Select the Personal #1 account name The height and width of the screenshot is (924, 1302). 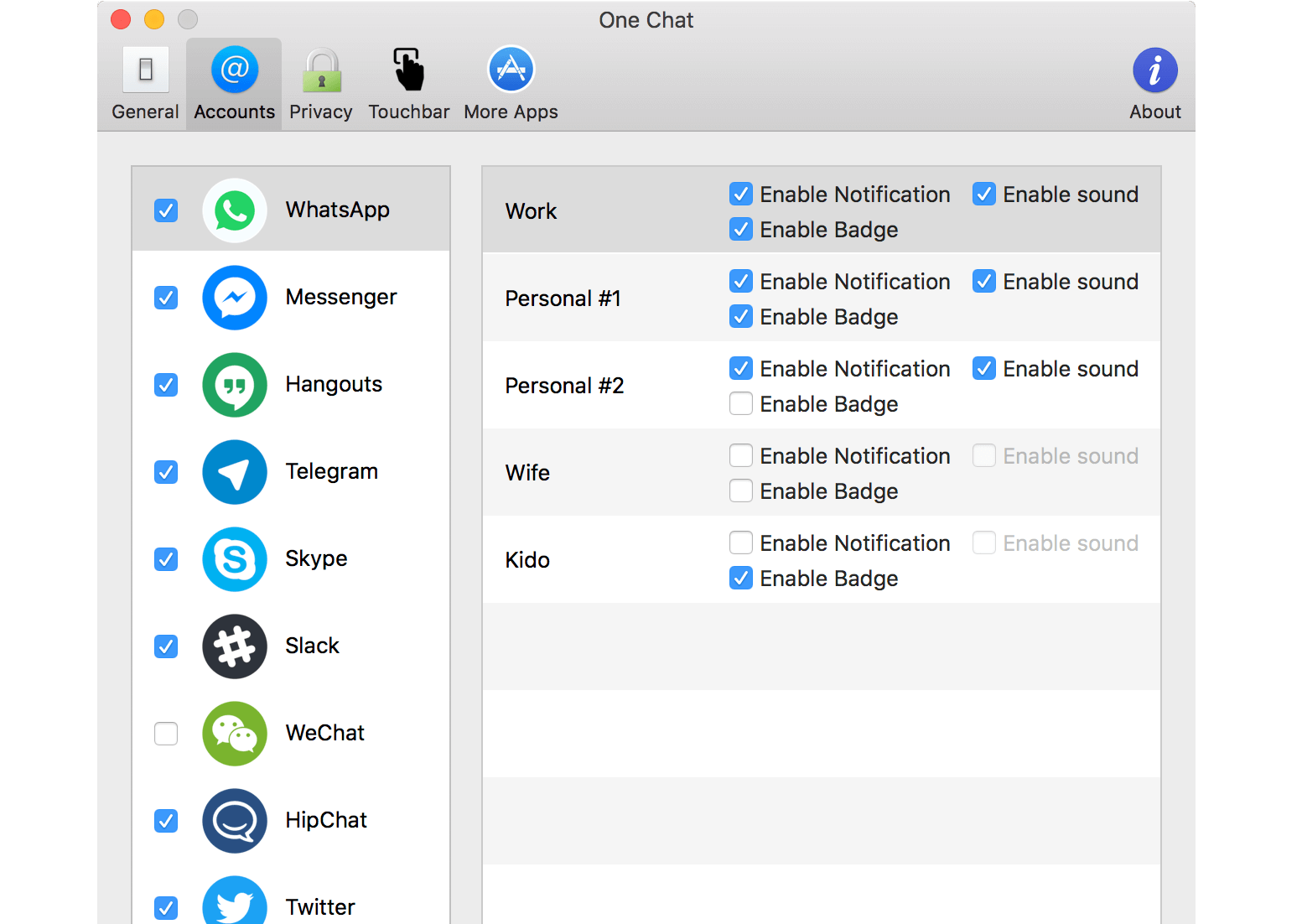(563, 298)
